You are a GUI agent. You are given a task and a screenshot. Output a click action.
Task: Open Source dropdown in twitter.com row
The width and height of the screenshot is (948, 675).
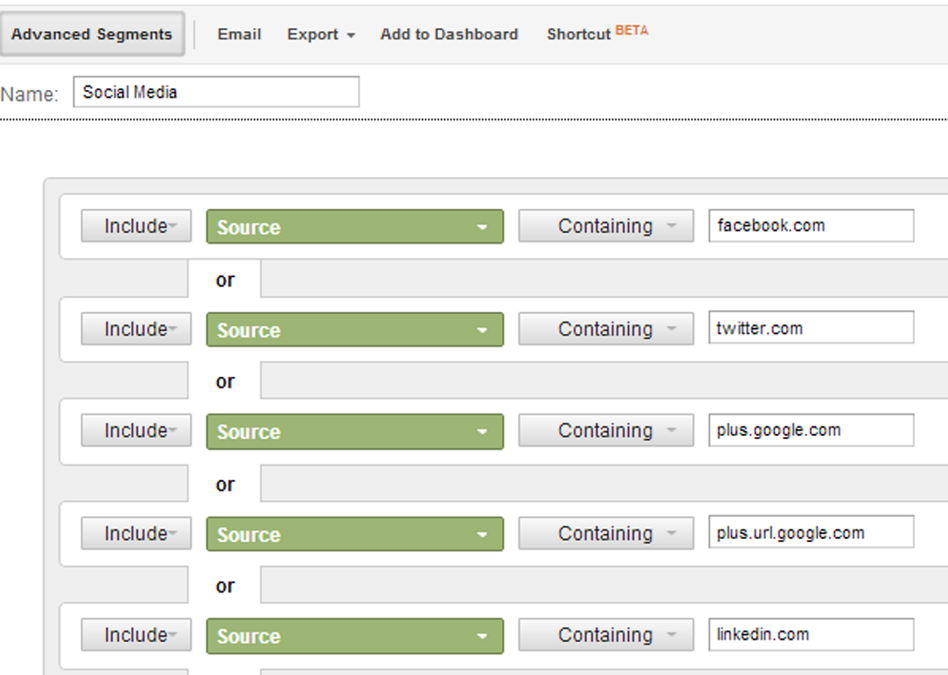(x=355, y=330)
